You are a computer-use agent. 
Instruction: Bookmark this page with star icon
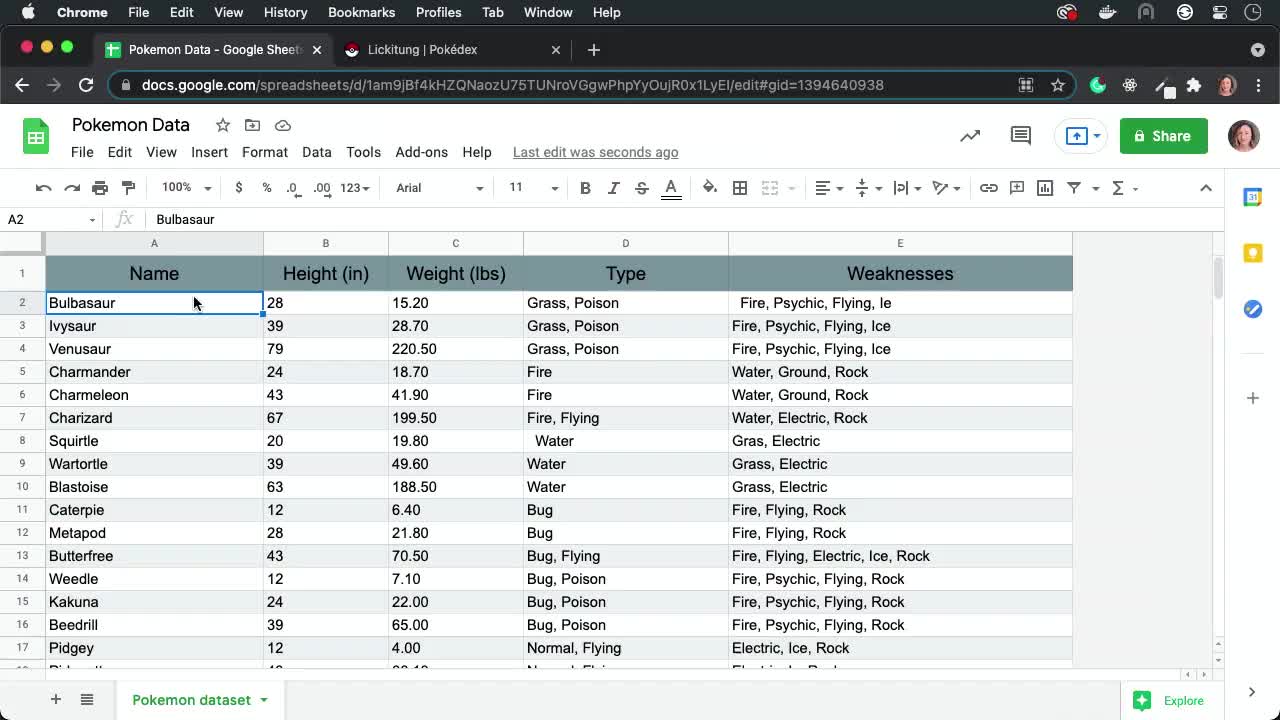point(1058,85)
